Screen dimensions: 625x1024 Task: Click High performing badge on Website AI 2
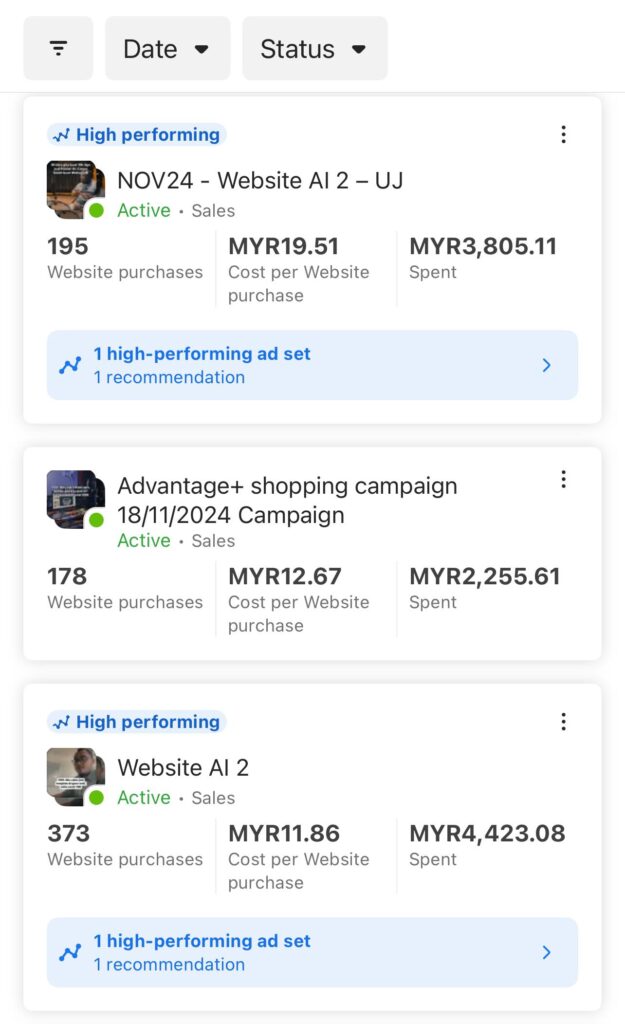pyautogui.click(x=137, y=722)
